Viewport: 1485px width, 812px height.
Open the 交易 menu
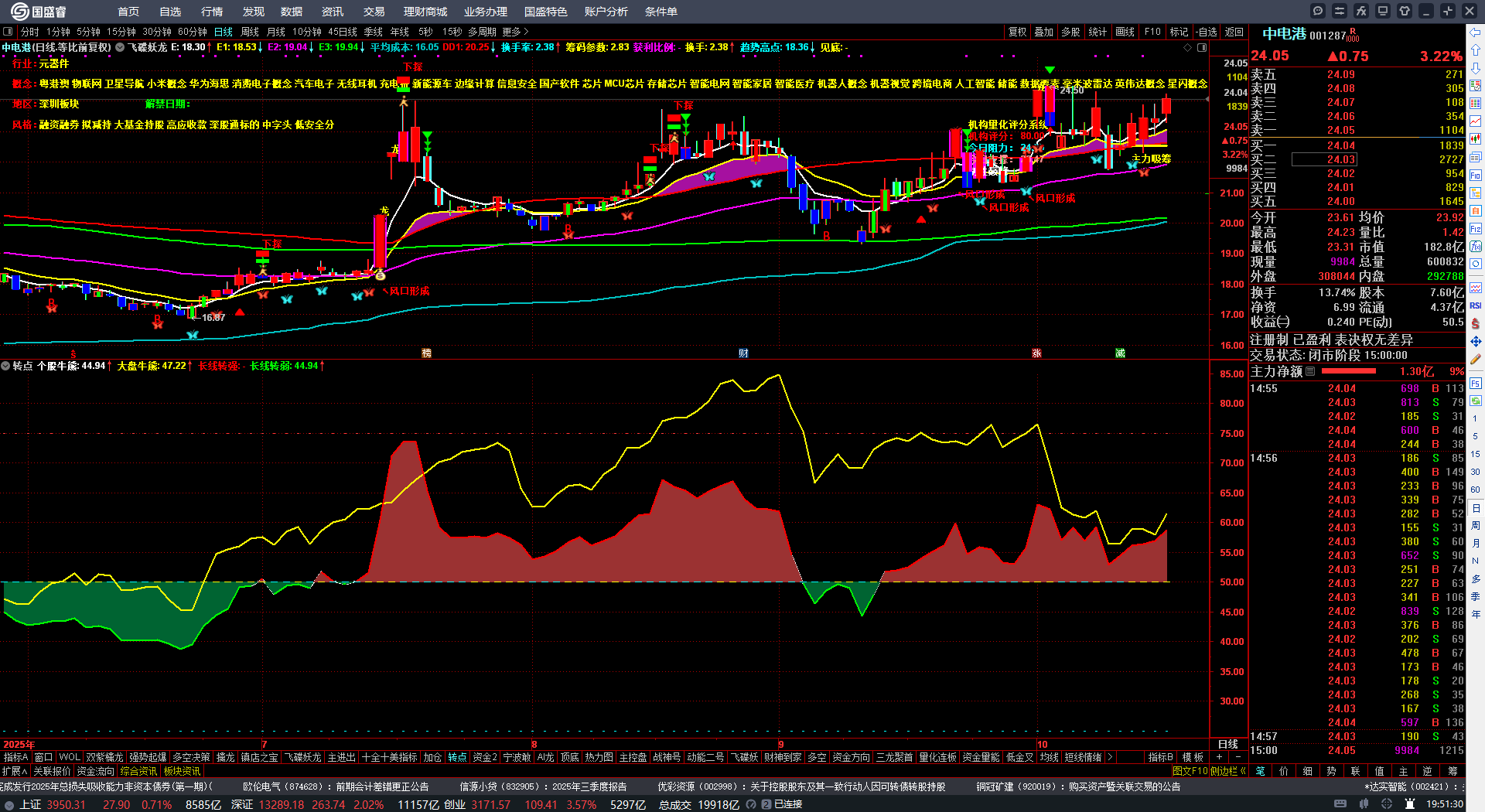tap(374, 12)
